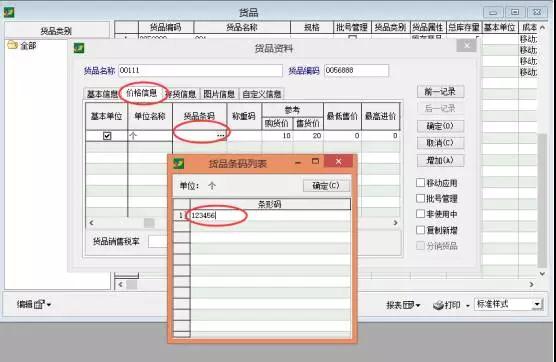This screenshot has width=556, height=362.
Task: Expand the 报表 dropdown arrow
Action: click(x=418, y=305)
